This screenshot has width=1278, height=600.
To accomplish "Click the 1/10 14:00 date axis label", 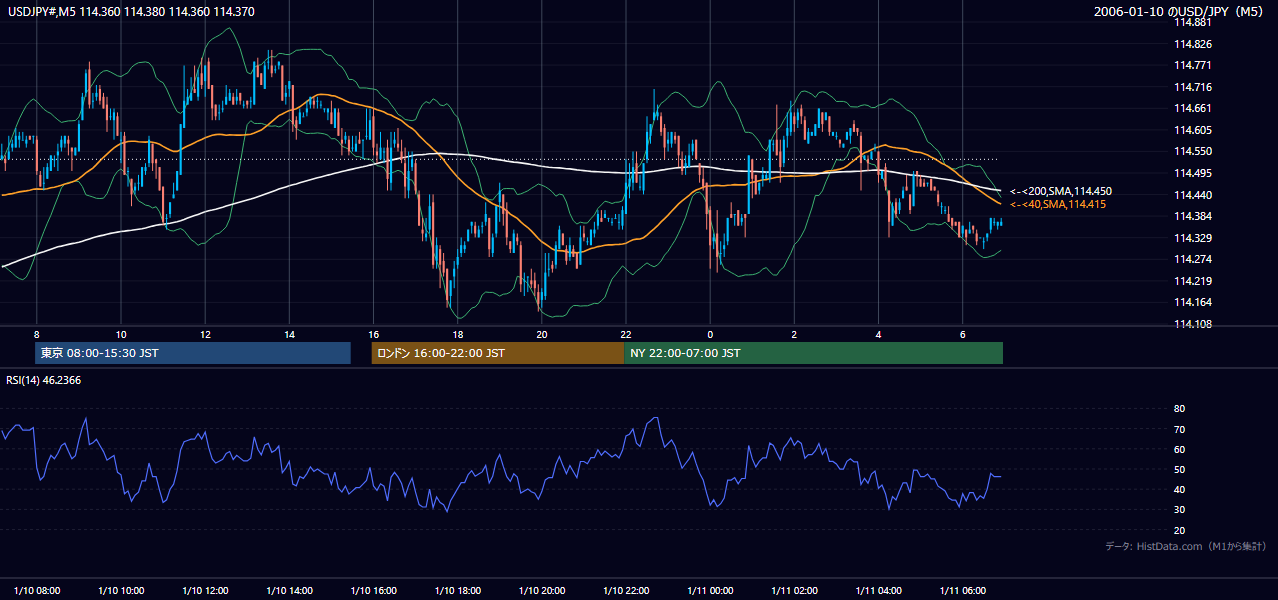I will pyautogui.click(x=289, y=591).
